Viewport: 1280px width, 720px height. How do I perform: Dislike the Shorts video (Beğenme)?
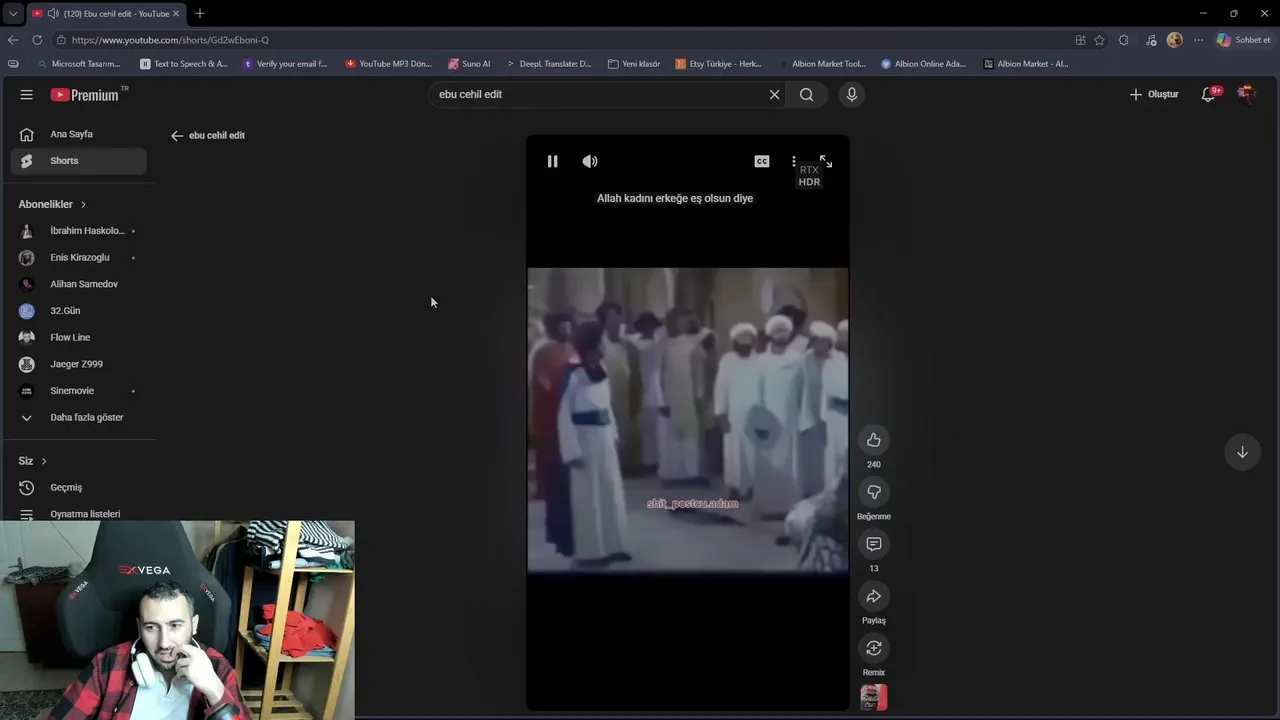click(x=874, y=492)
